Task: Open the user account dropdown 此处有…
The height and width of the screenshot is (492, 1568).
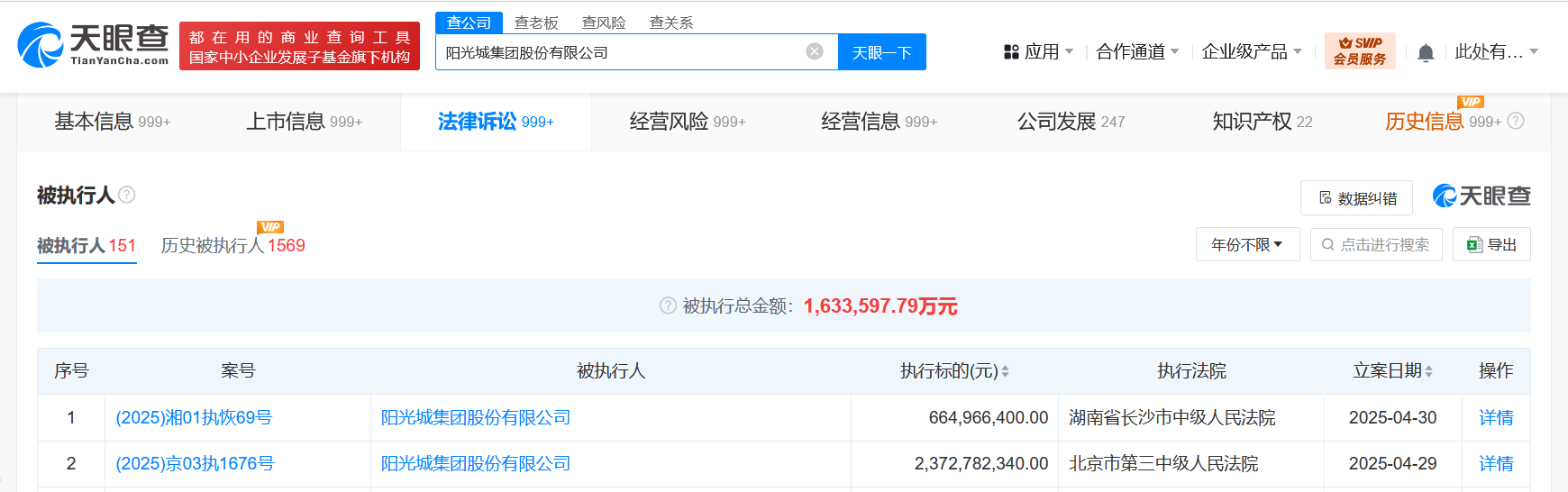Action: 1496,52
